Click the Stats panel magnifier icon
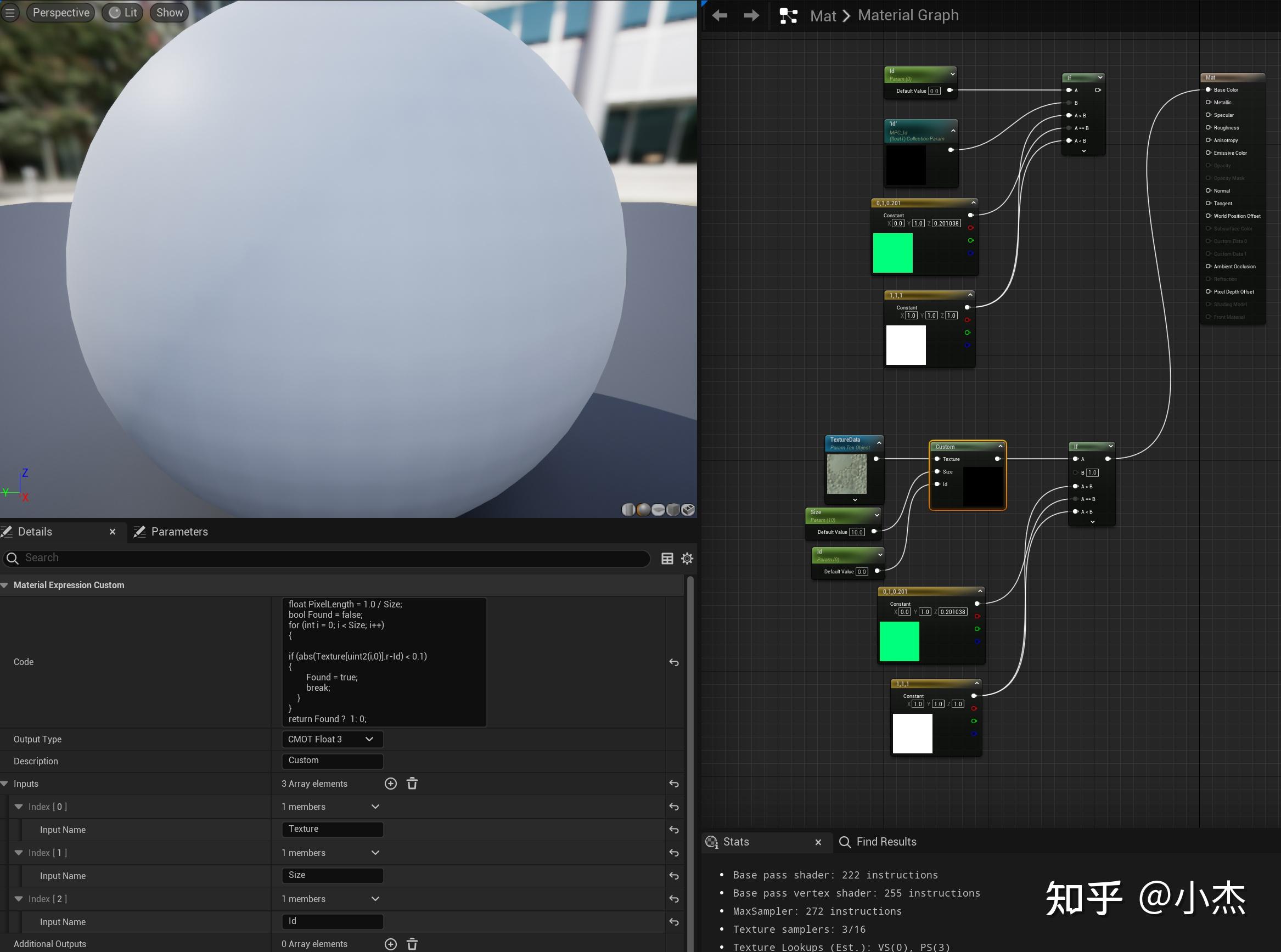1281x952 pixels. pos(711,842)
